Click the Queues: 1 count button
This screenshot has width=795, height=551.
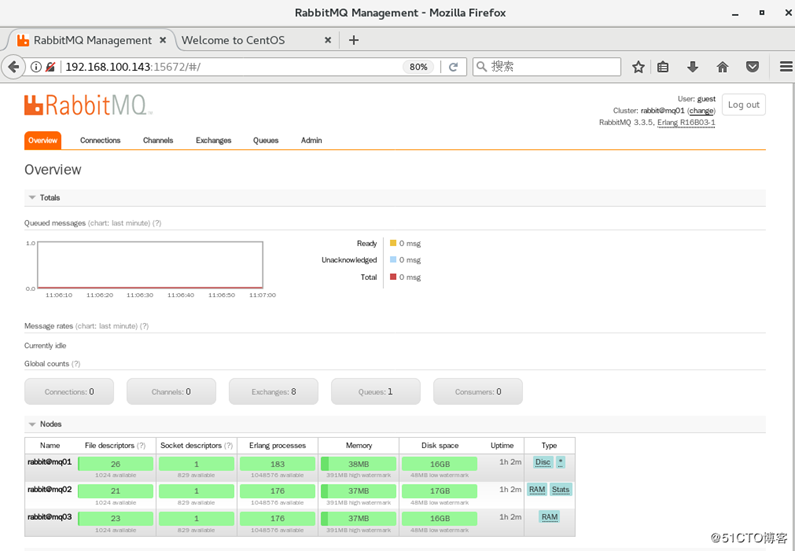(376, 391)
